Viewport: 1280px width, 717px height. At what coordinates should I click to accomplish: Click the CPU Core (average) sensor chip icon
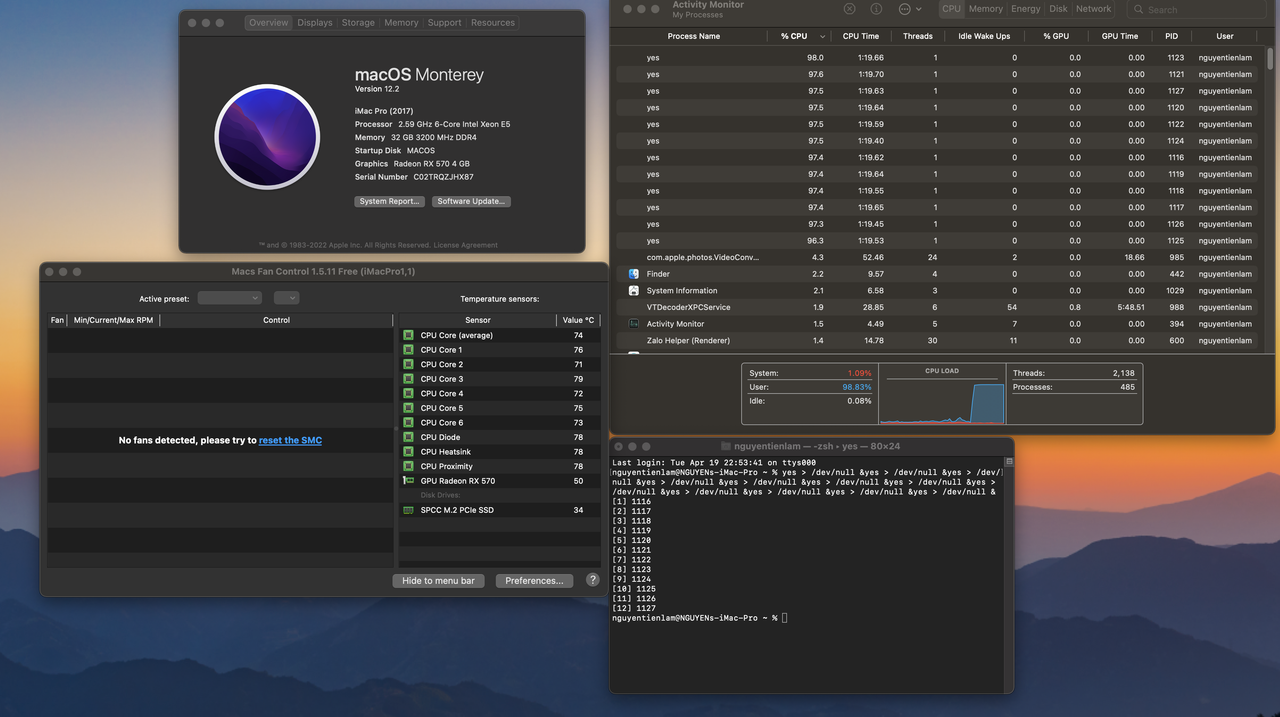(408, 335)
